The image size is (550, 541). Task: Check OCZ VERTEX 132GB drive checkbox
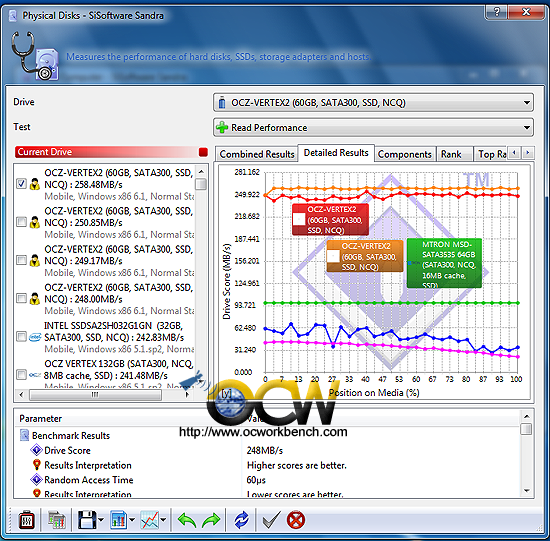[21, 375]
